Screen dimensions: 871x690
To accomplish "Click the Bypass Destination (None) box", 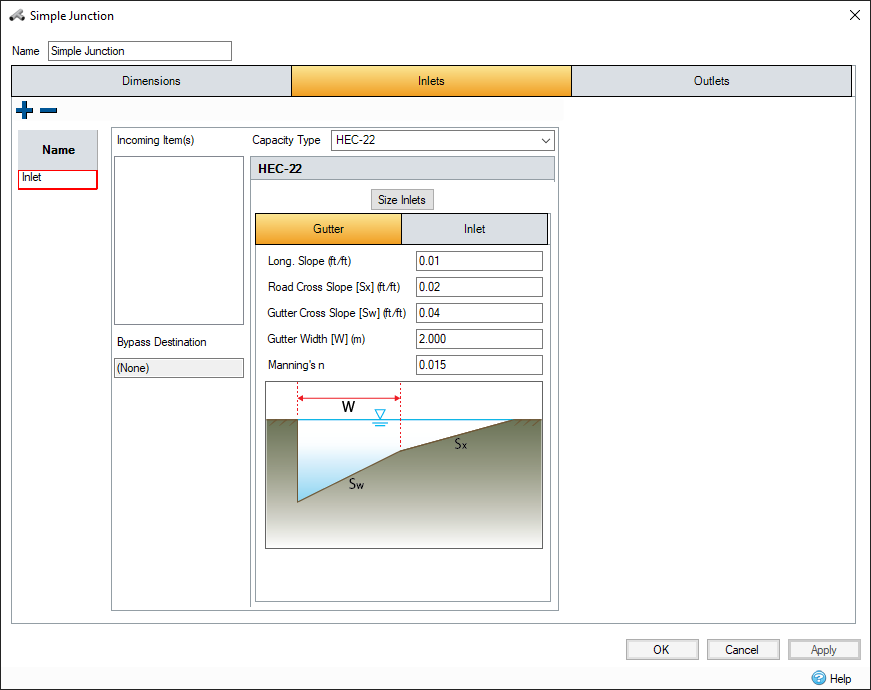I will coord(179,368).
